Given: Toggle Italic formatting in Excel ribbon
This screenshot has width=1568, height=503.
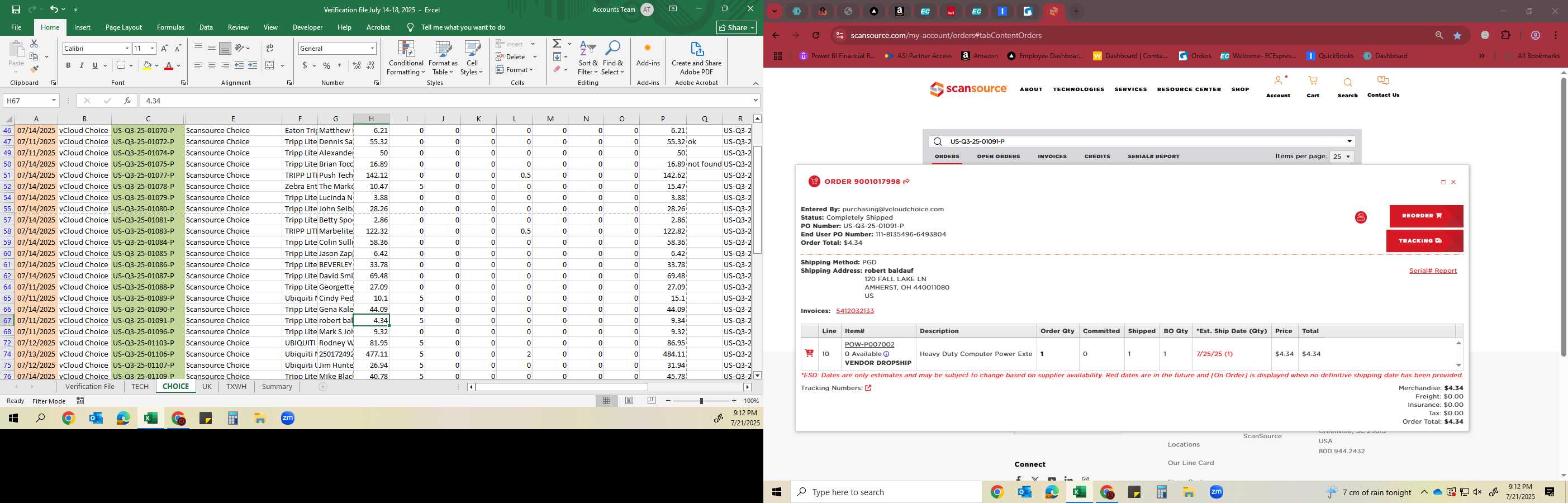Looking at the screenshot, I should click(x=82, y=66).
